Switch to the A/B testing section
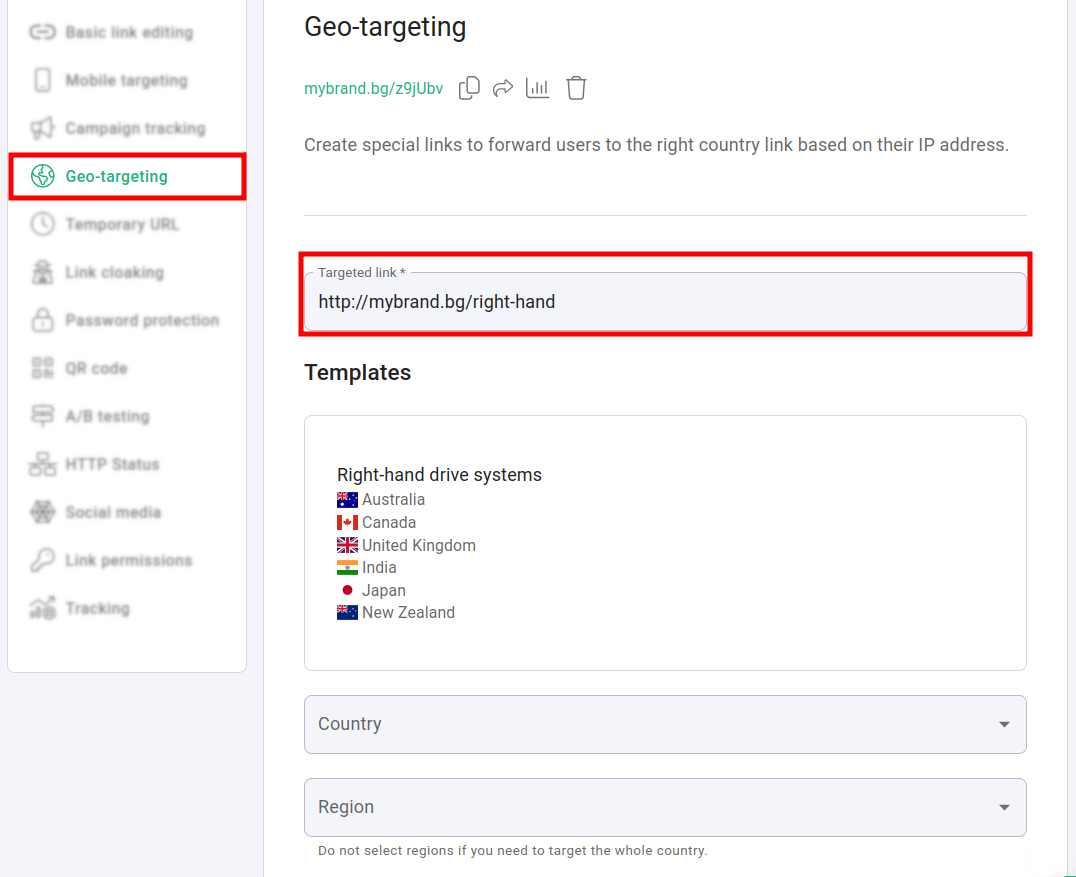The image size is (1076, 877). 41,416
